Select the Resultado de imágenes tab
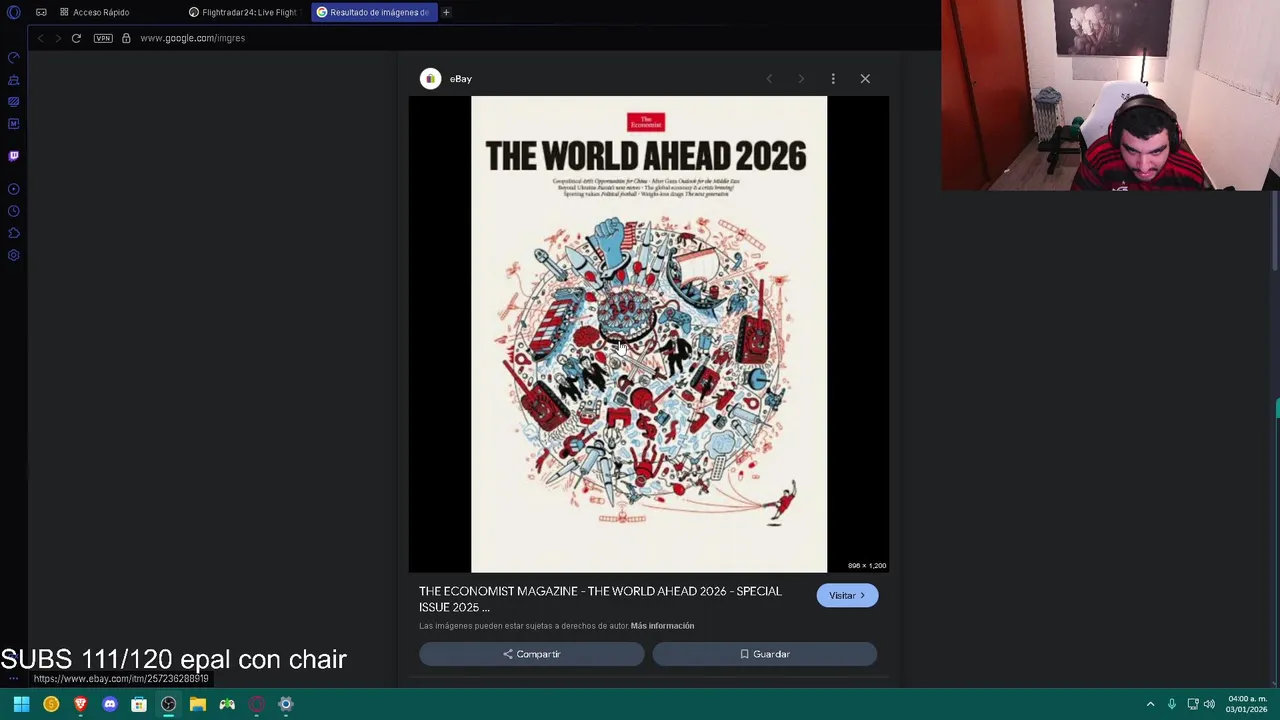Image resolution: width=1280 pixels, height=720 pixels. (x=373, y=12)
